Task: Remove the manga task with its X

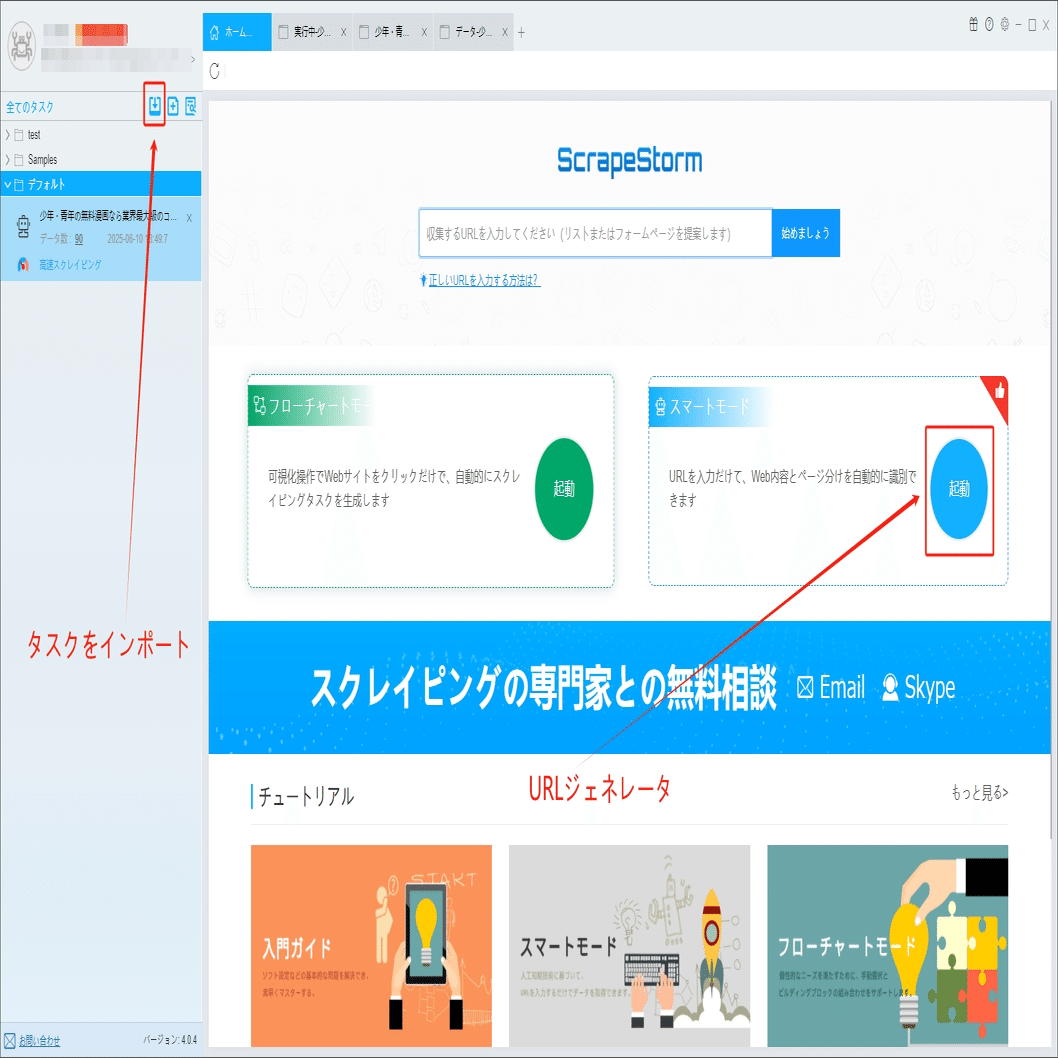Action: (x=189, y=218)
